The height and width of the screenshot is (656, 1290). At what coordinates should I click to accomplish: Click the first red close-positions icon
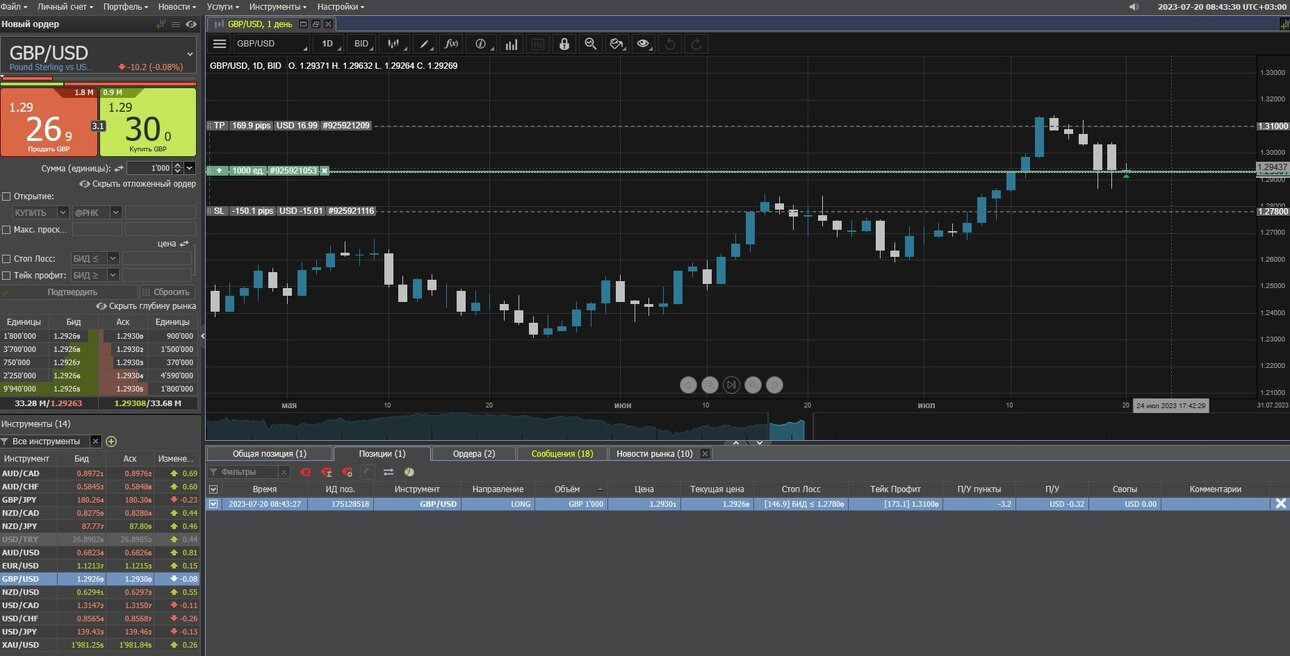tap(306, 472)
